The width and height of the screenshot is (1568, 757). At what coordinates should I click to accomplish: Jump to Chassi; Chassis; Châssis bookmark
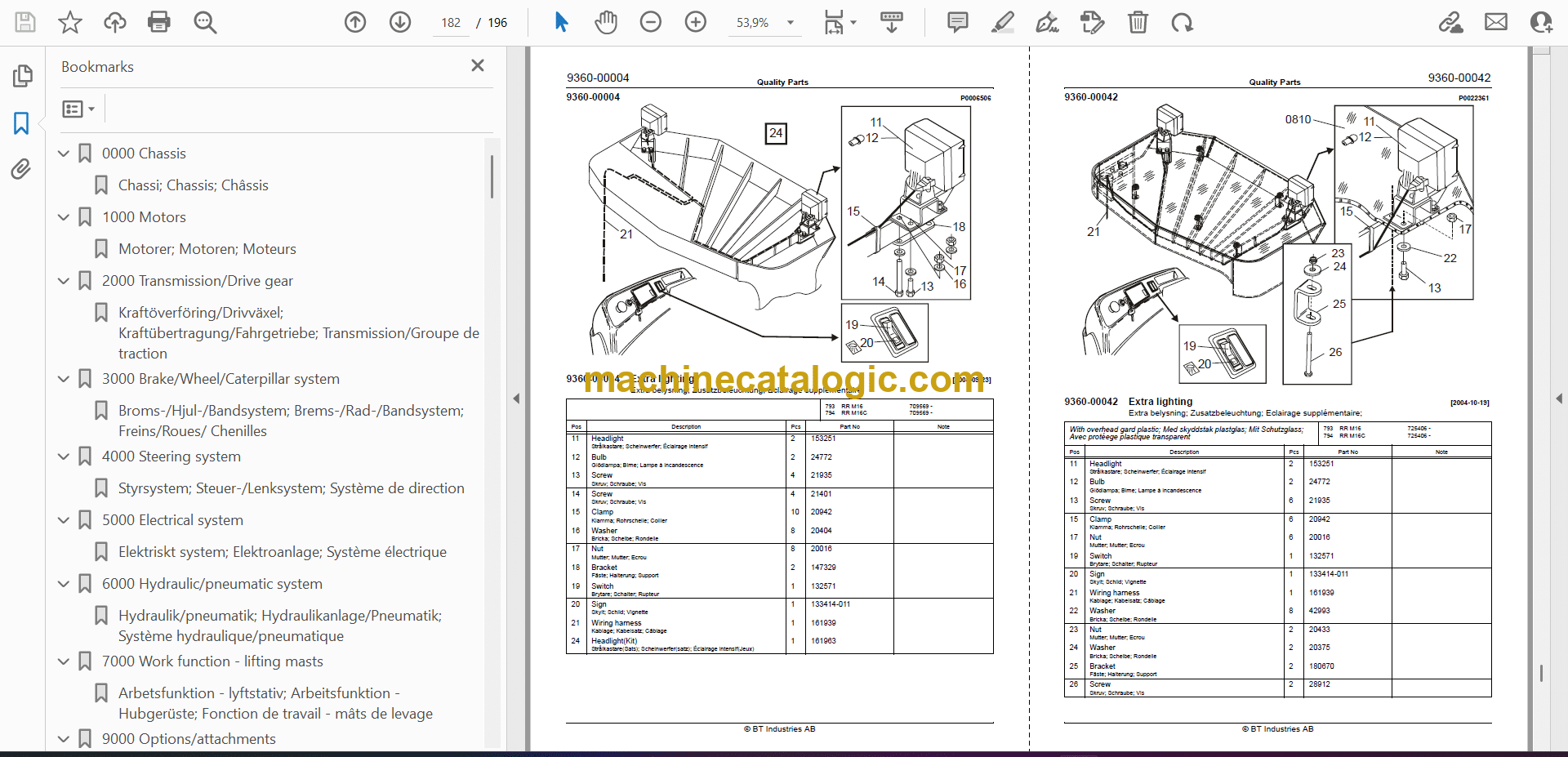click(x=193, y=185)
